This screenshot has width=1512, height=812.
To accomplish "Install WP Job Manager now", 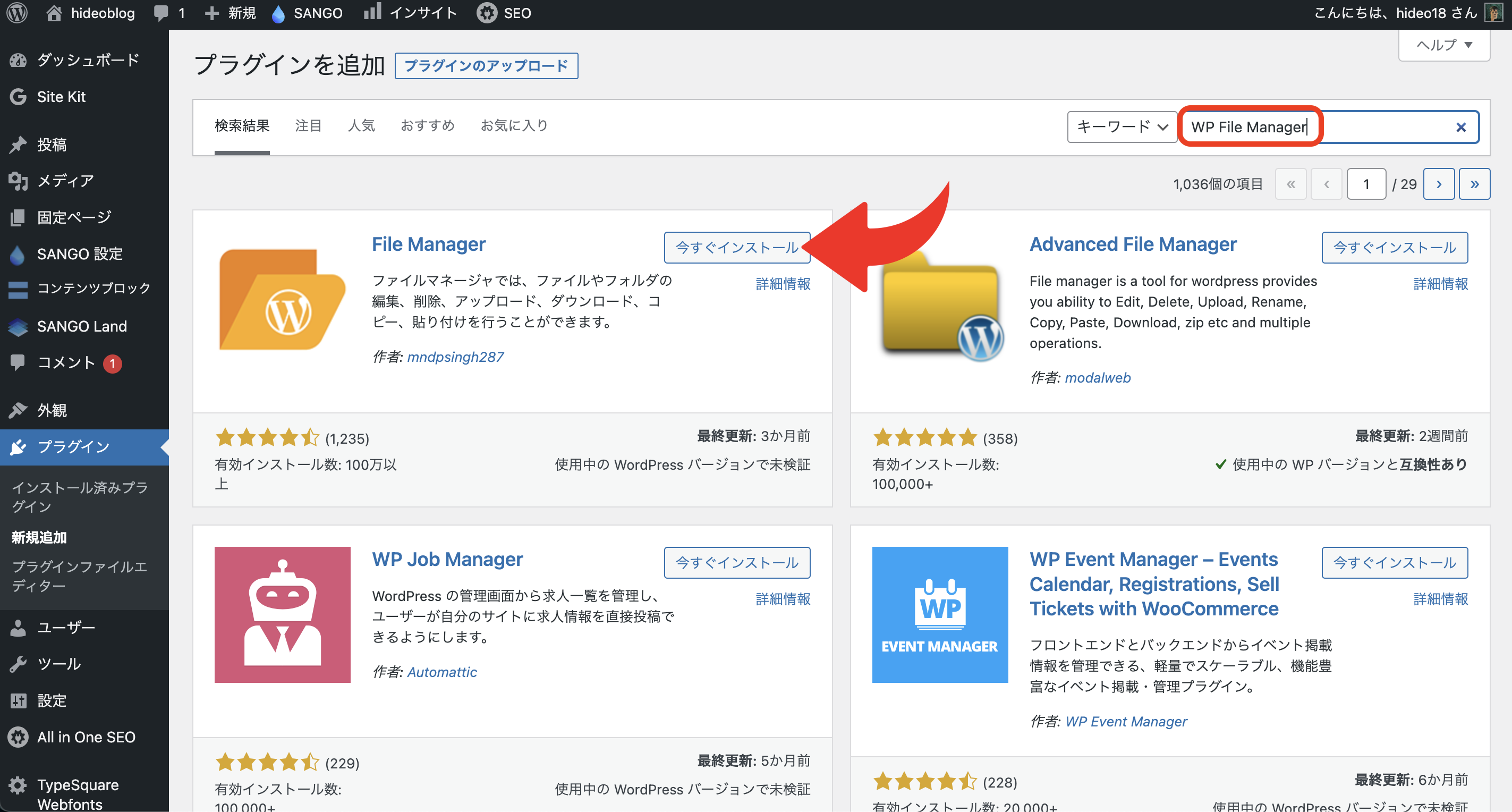I will pos(737,562).
